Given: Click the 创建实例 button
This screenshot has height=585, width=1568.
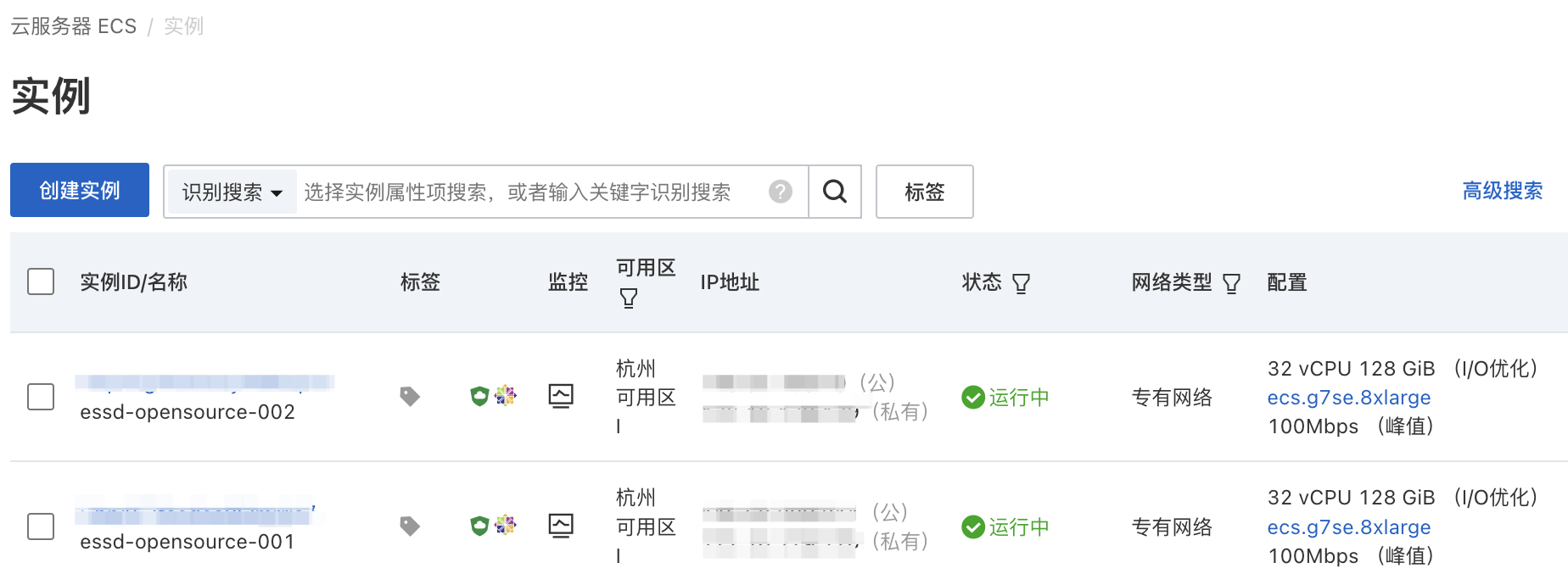Looking at the screenshot, I should pos(79,190).
